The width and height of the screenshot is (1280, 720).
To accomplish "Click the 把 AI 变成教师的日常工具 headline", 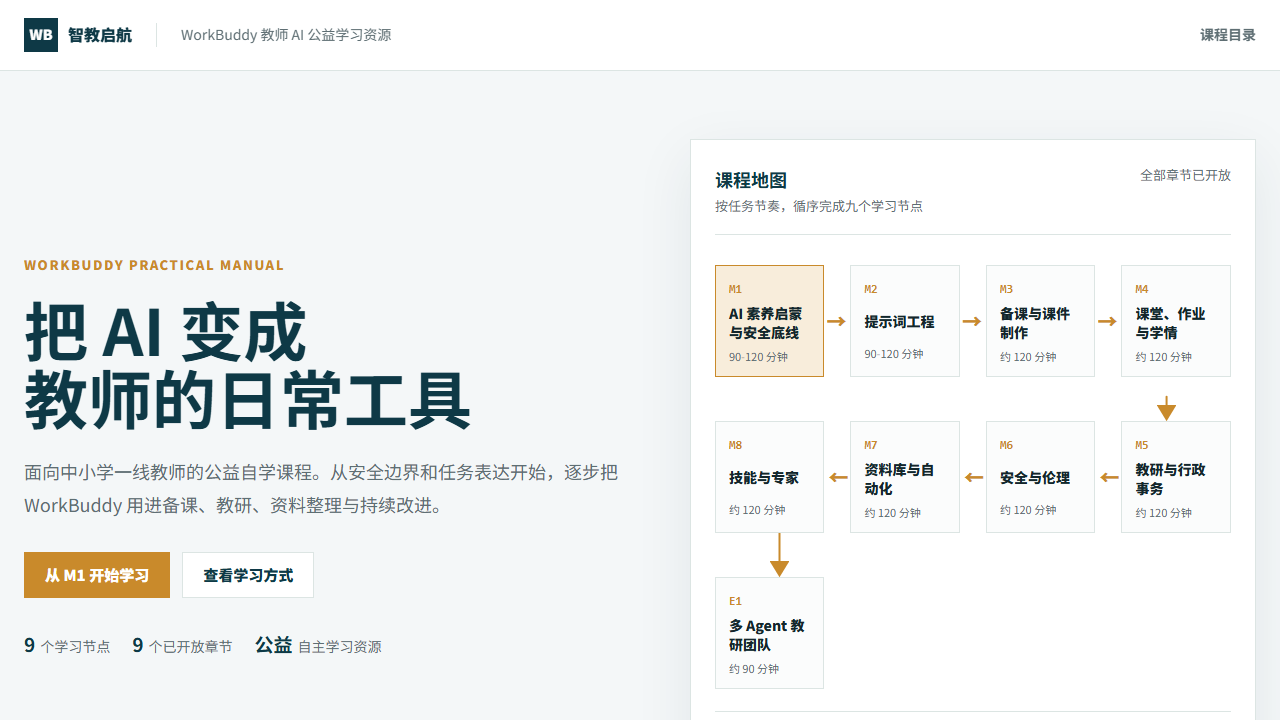I will (247, 366).
